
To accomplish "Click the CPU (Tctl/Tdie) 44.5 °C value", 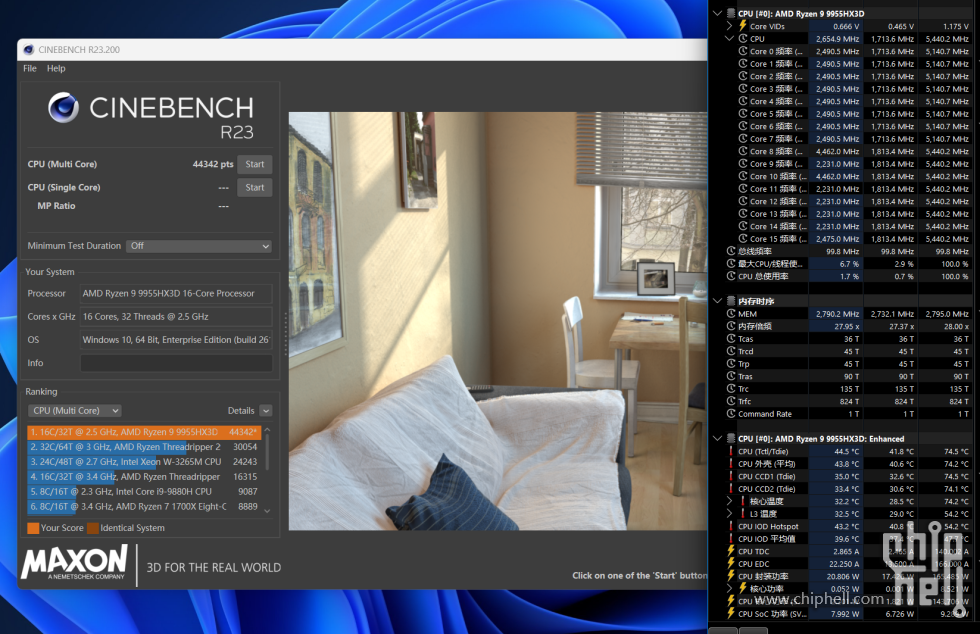I will pos(847,451).
